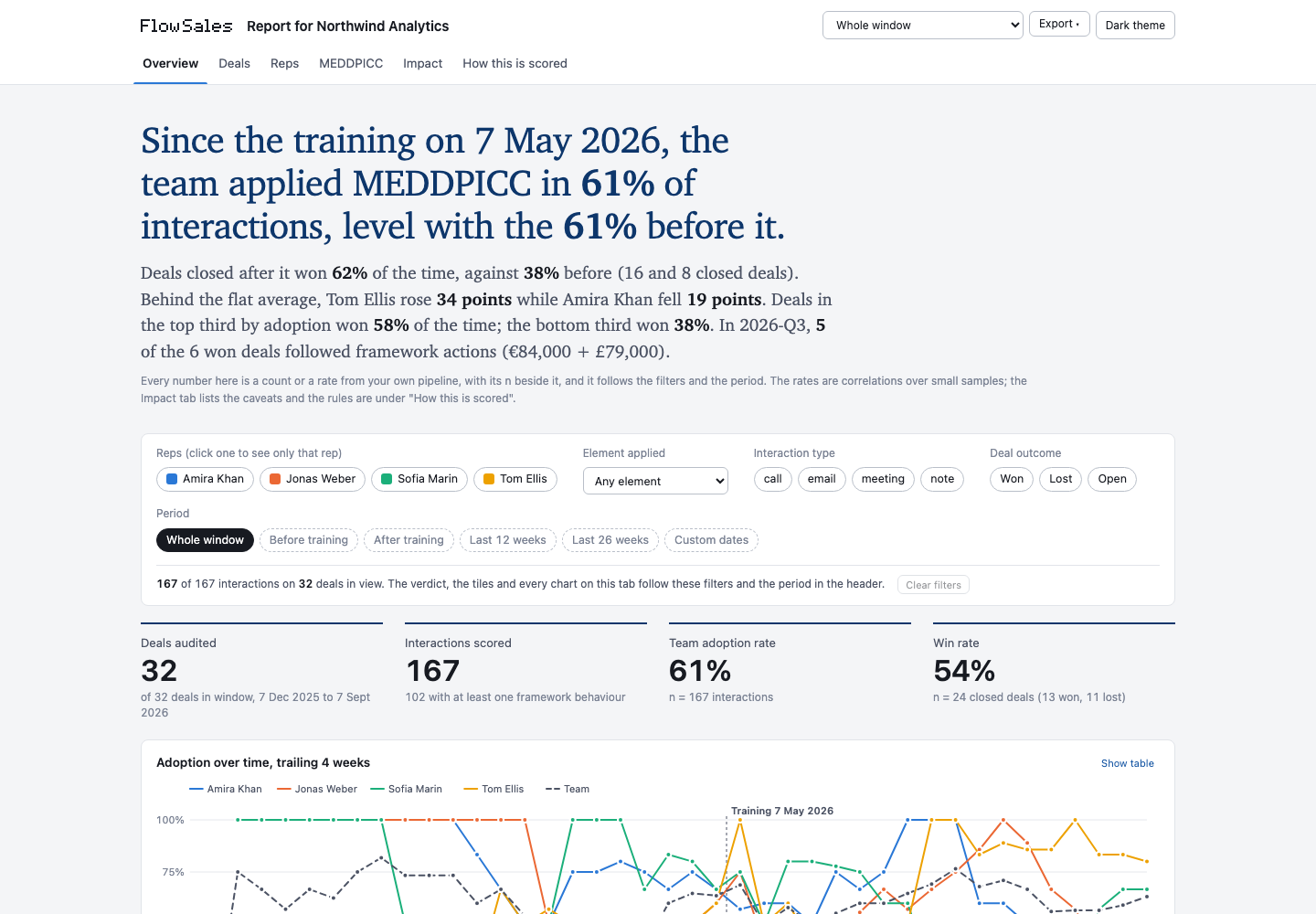Click the Deals audited 32 tile

261,671
